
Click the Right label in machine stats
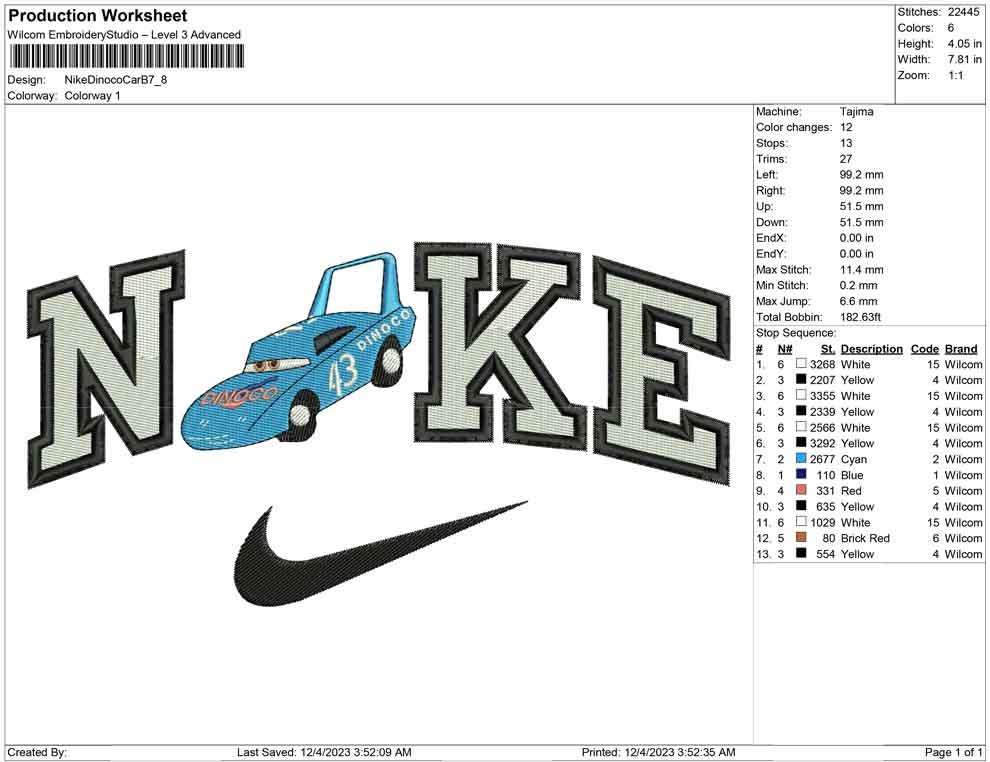click(770, 190)
